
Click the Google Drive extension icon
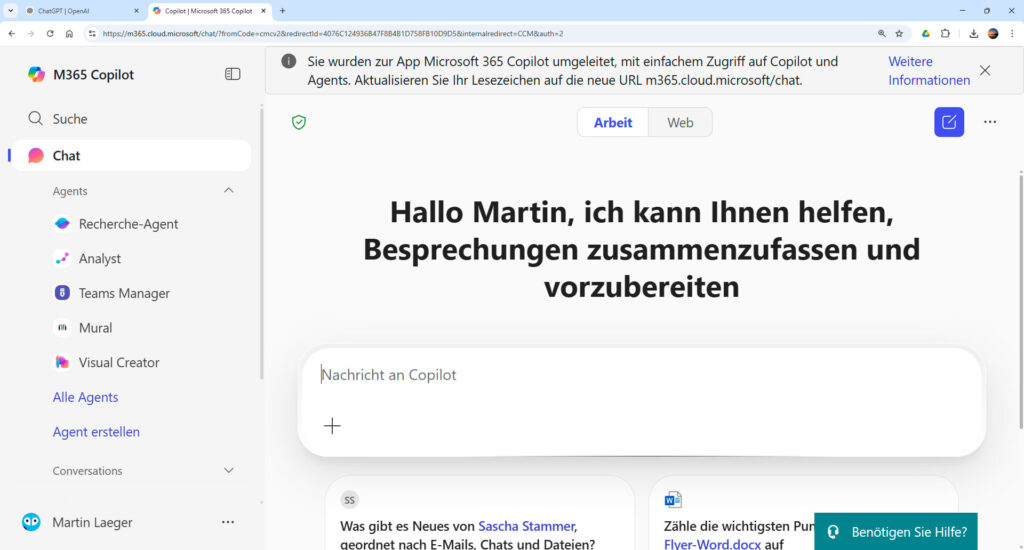point(925,33)
